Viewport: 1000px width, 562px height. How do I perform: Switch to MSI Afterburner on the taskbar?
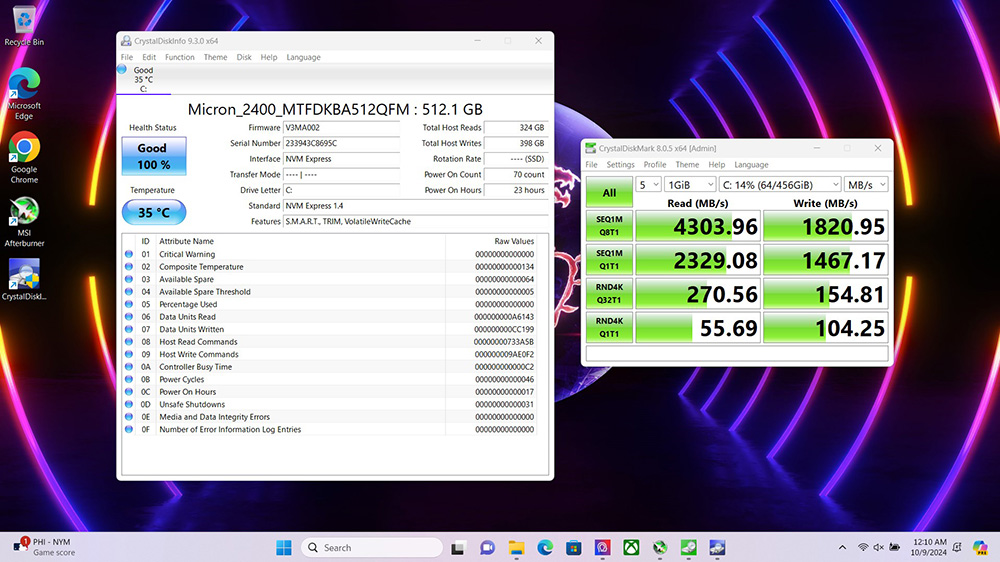pos(660,547)
